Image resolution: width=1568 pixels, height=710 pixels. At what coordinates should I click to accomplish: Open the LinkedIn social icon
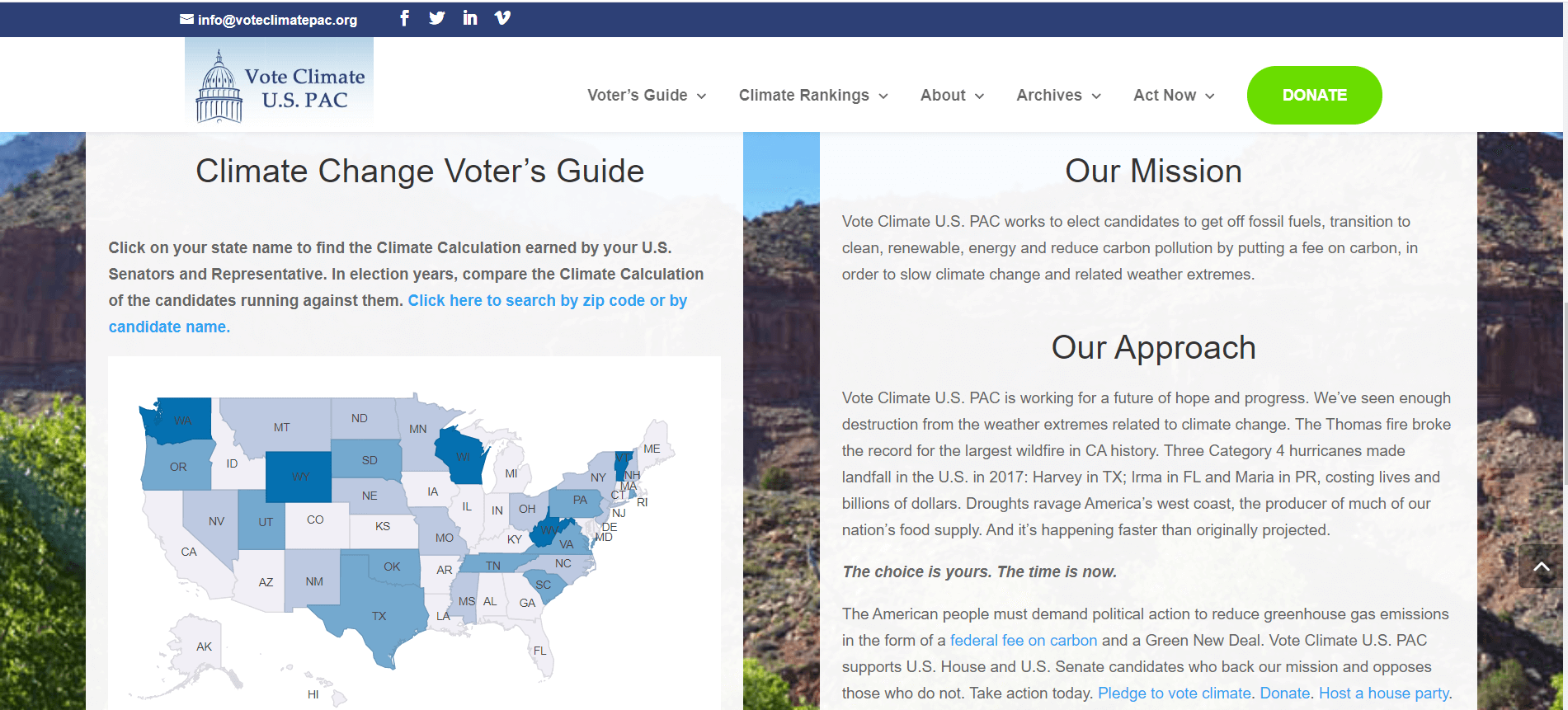[x=470, y=18]
